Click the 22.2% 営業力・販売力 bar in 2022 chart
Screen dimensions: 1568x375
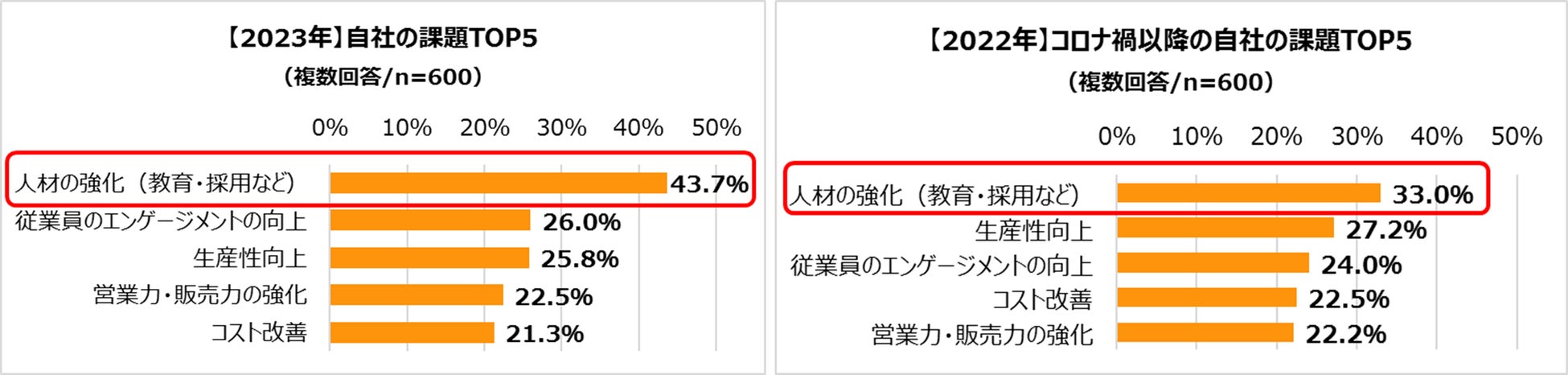click(x=1205, y=333)
